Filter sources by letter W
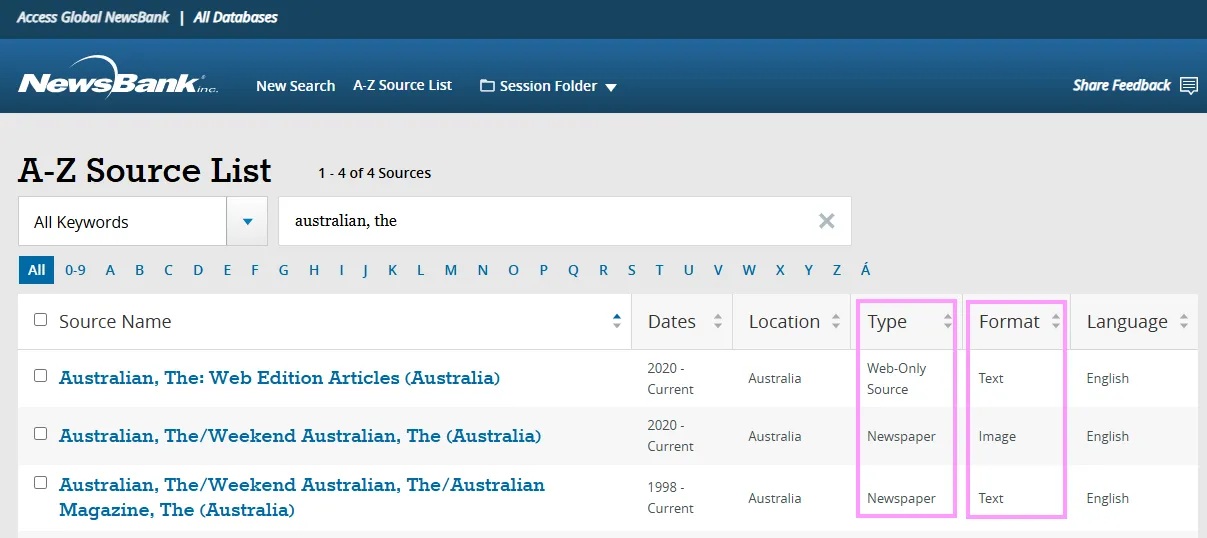The image size is (1207, 538). (x=749, y=270)
